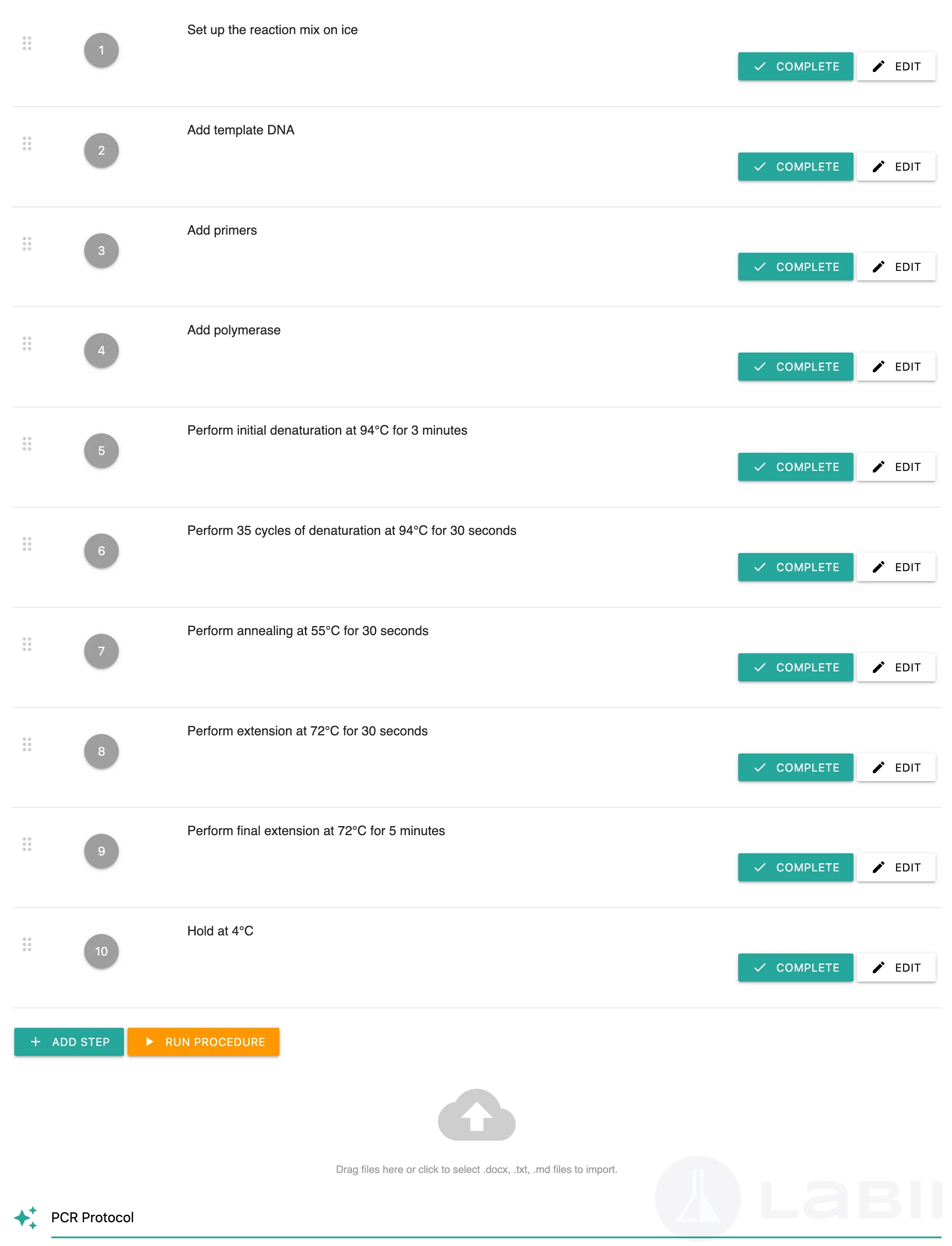Edit the 35 cycles denaturation step
This screenshot has height=1246, width=952.
pyautogui.click(x=896, y=567)
